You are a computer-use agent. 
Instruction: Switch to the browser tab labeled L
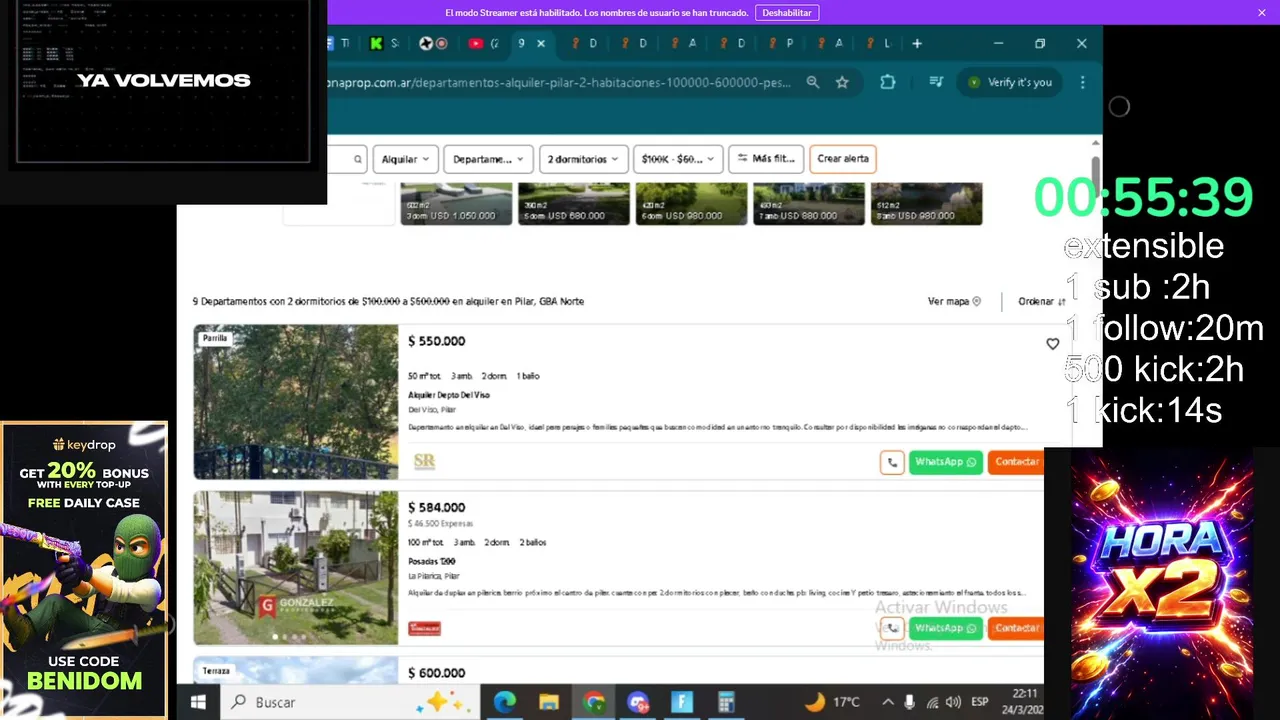point(878,43)
